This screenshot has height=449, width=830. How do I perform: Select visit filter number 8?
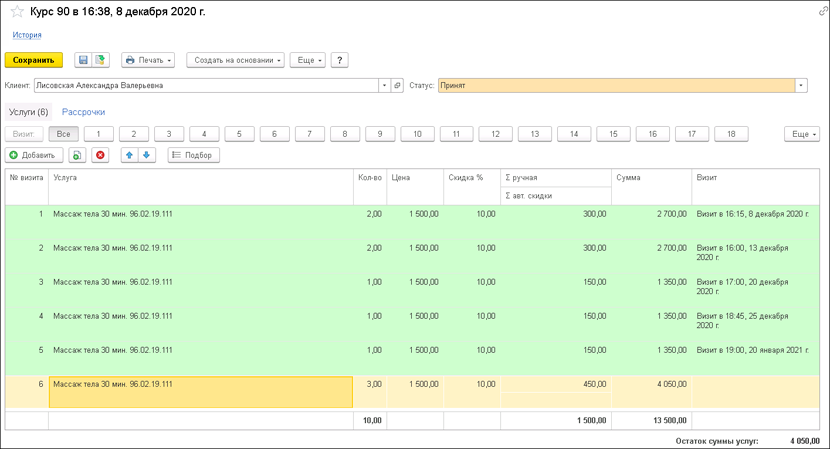coord(345,134)
